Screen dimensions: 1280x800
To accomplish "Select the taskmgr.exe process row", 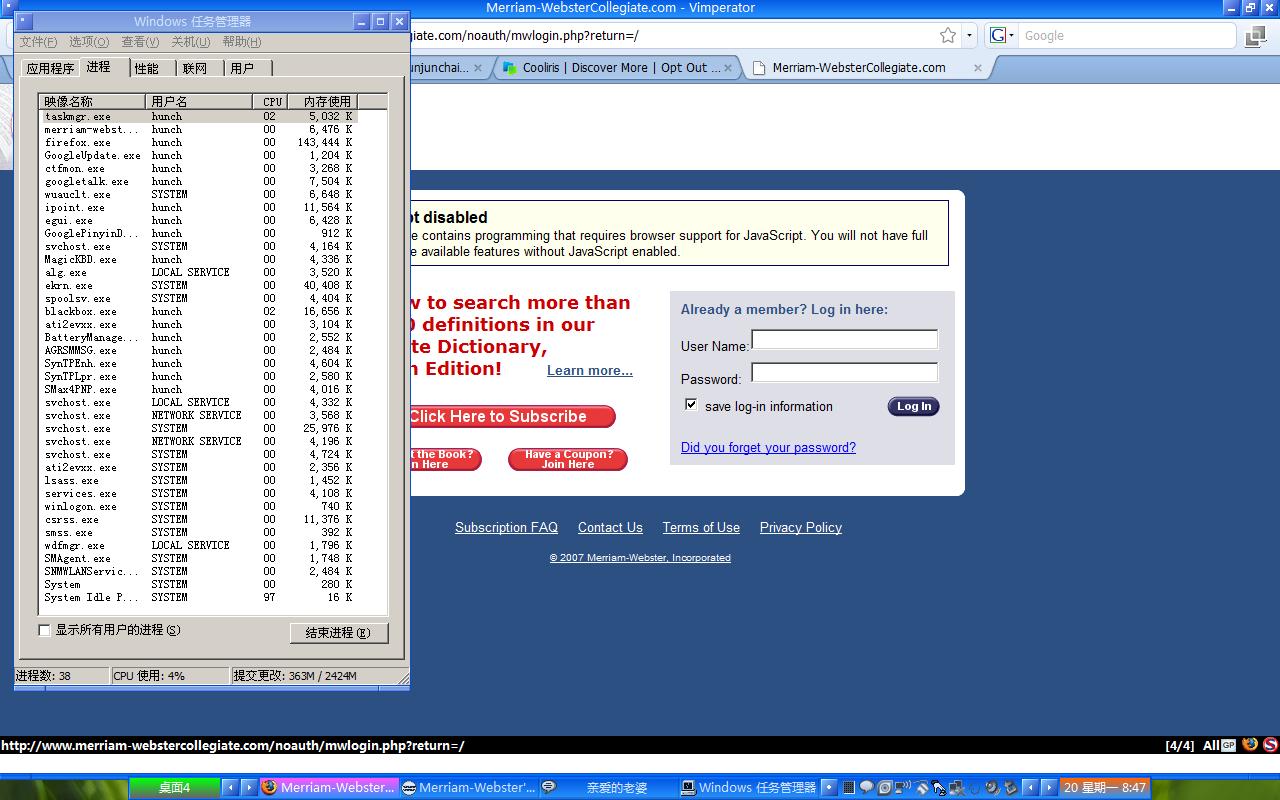I will click(199, 117).
